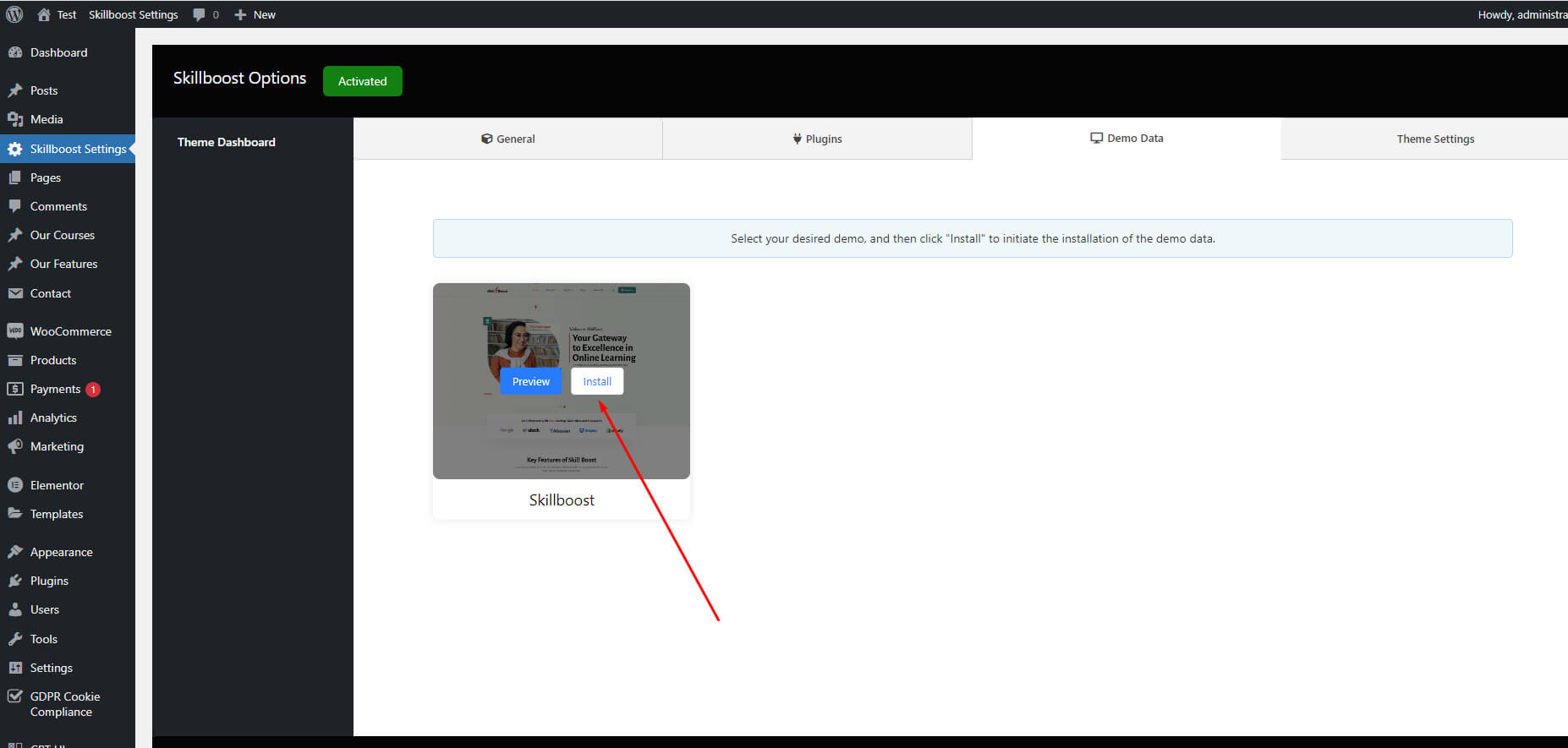Click the Settings sliders icon
The width and height of the screenshot is (1568, 748).
click(x=15, y=668)
